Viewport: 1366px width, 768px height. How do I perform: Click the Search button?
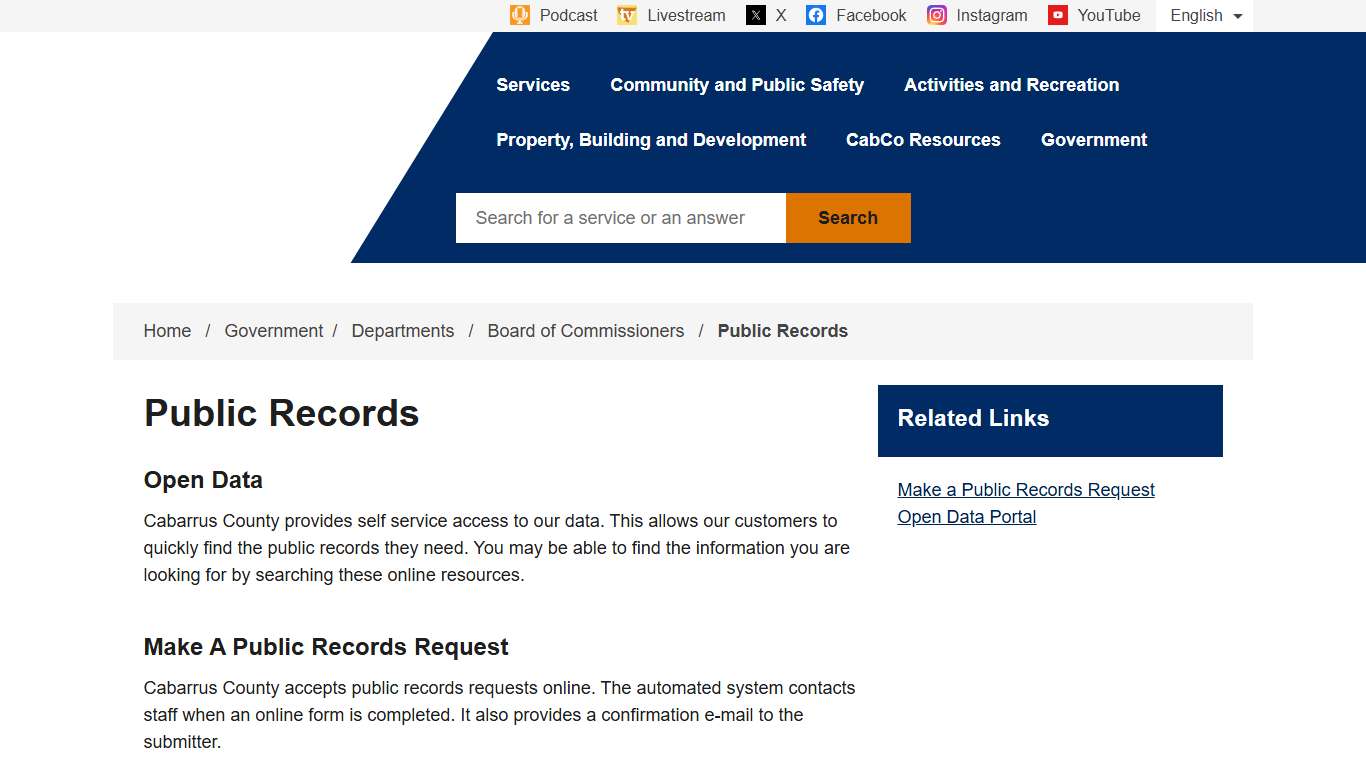[x=847, y=217]
